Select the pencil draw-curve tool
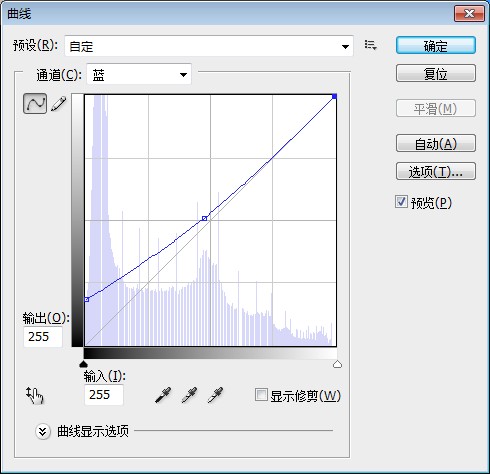 (59, 104)
